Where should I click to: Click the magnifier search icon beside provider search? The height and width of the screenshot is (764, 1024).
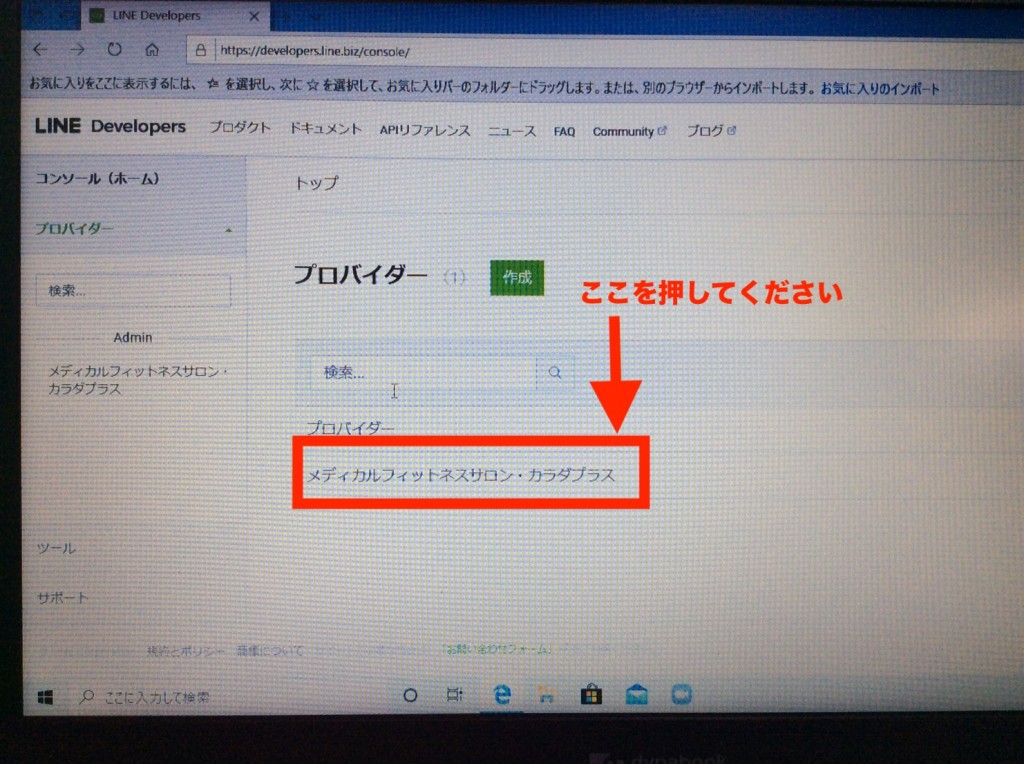[x=555, y=372]
